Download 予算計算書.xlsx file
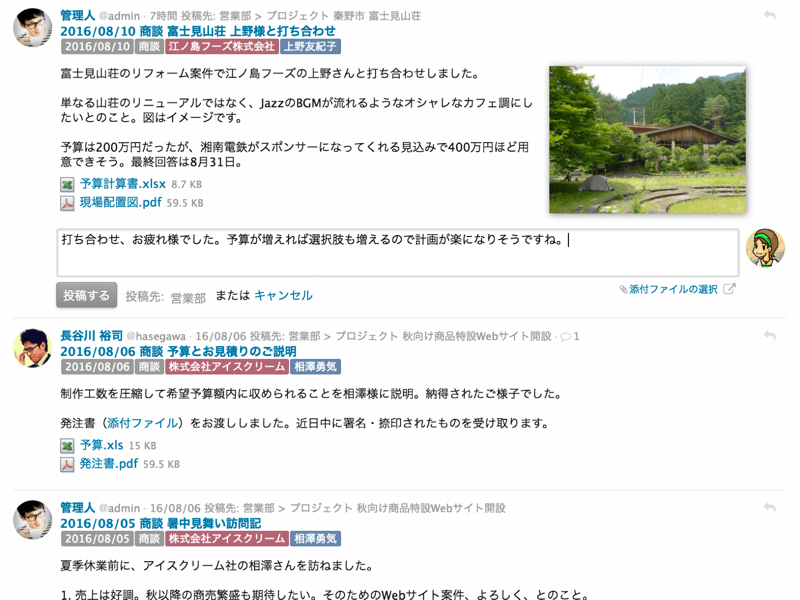Screen dimensions: 800x600 pos(122,184)
